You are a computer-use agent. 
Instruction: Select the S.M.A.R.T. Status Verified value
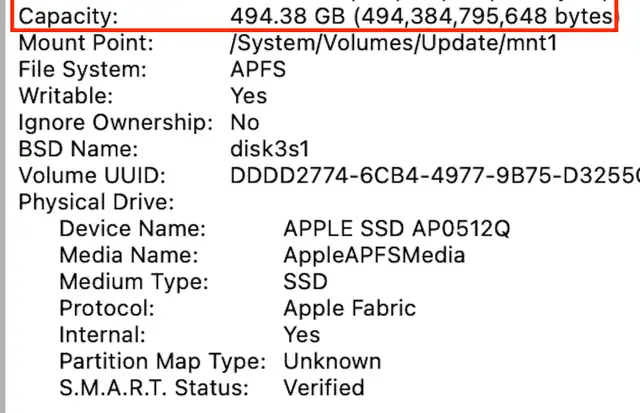tap(324, 387)
